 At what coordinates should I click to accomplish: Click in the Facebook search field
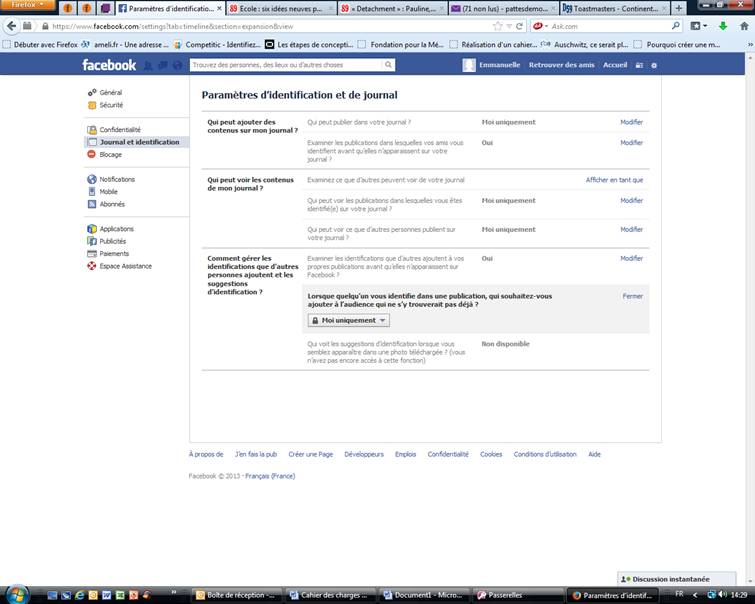pyautogui.click(x=286, y=65)
